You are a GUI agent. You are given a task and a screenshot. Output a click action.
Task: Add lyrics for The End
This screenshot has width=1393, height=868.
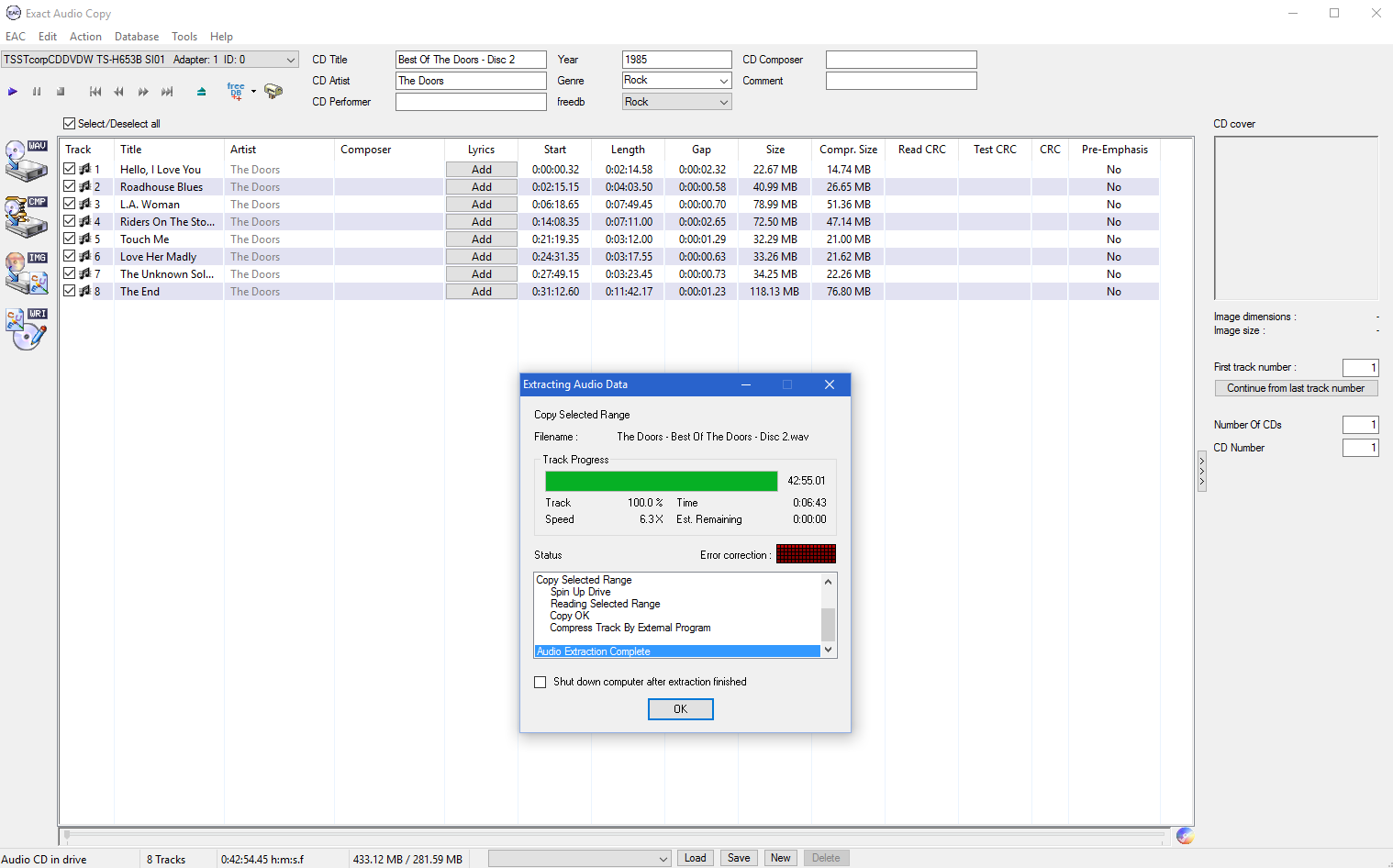tap(482, 292)
